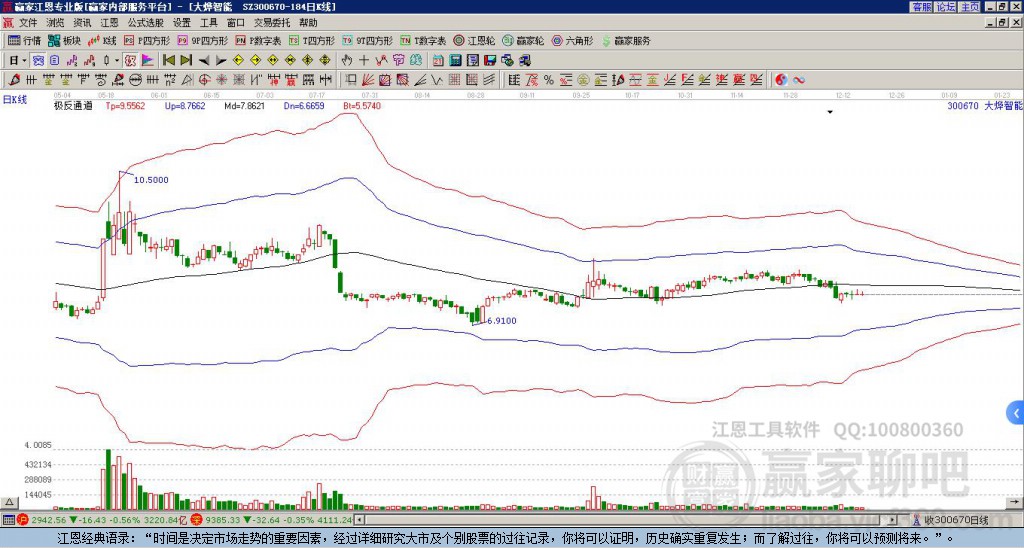Open 客服 customer service link
The width and height of the screenshot is (1024, 548).
click(921, 7)
